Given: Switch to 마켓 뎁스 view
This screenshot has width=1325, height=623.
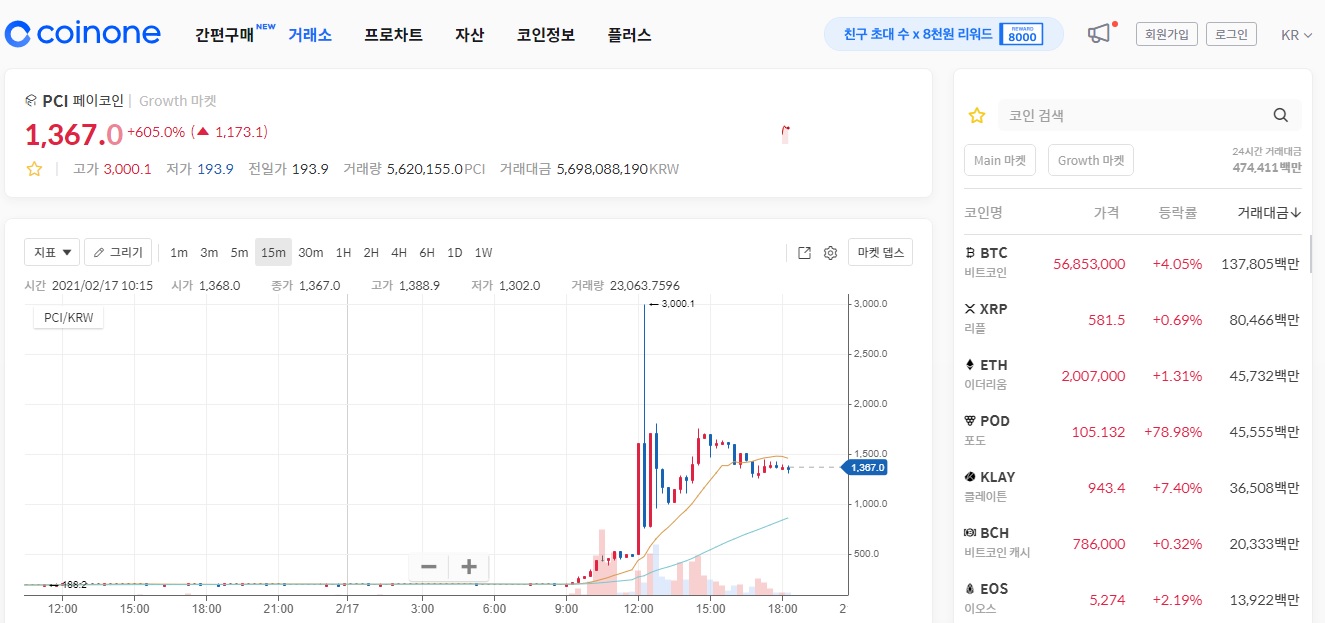Looking at the screenshot, I should click(x=880, y=252).
